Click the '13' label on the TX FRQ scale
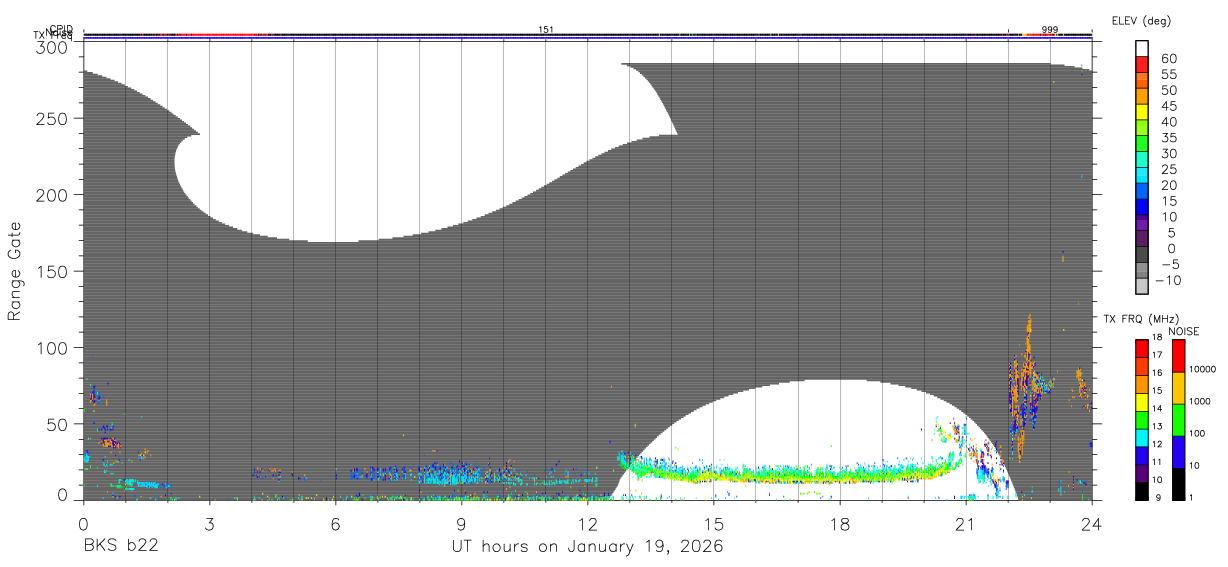This screenshot has height=567, width=1228. coord(1159,426)
